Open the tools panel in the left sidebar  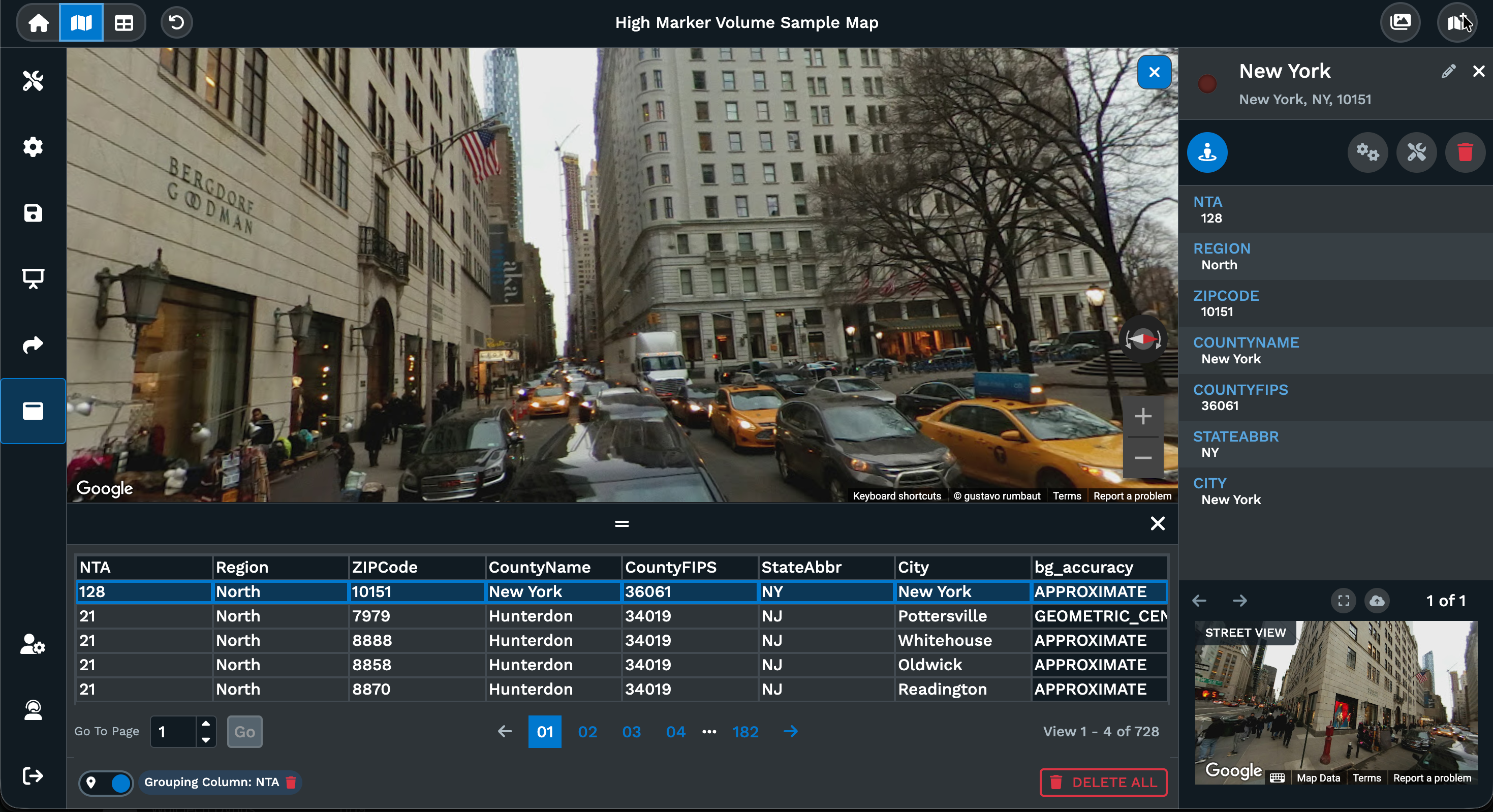tap(33, 81)
